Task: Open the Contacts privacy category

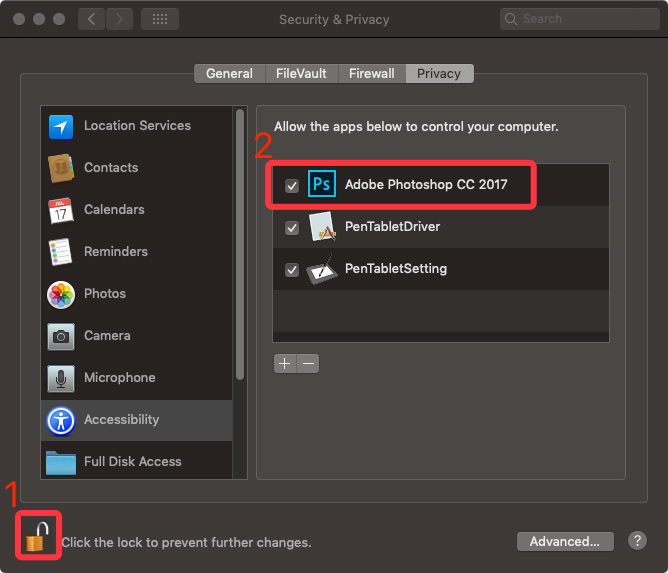Action: coord(137,168)
